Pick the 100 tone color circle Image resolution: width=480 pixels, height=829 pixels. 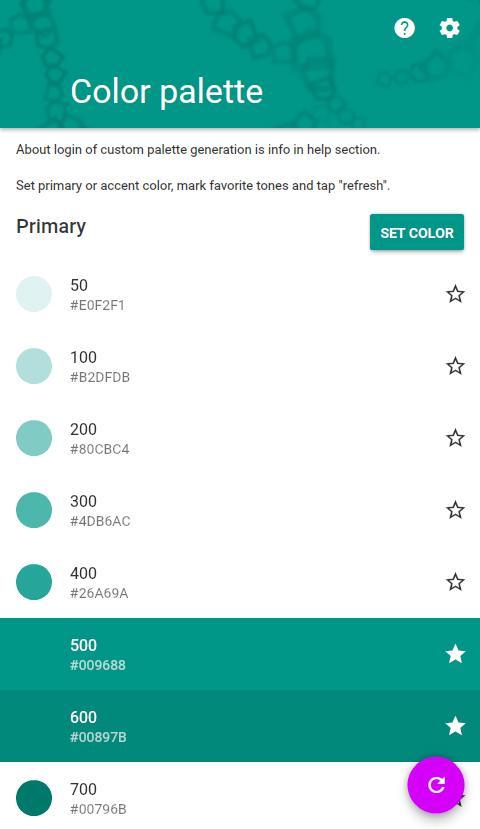(34, 366)
